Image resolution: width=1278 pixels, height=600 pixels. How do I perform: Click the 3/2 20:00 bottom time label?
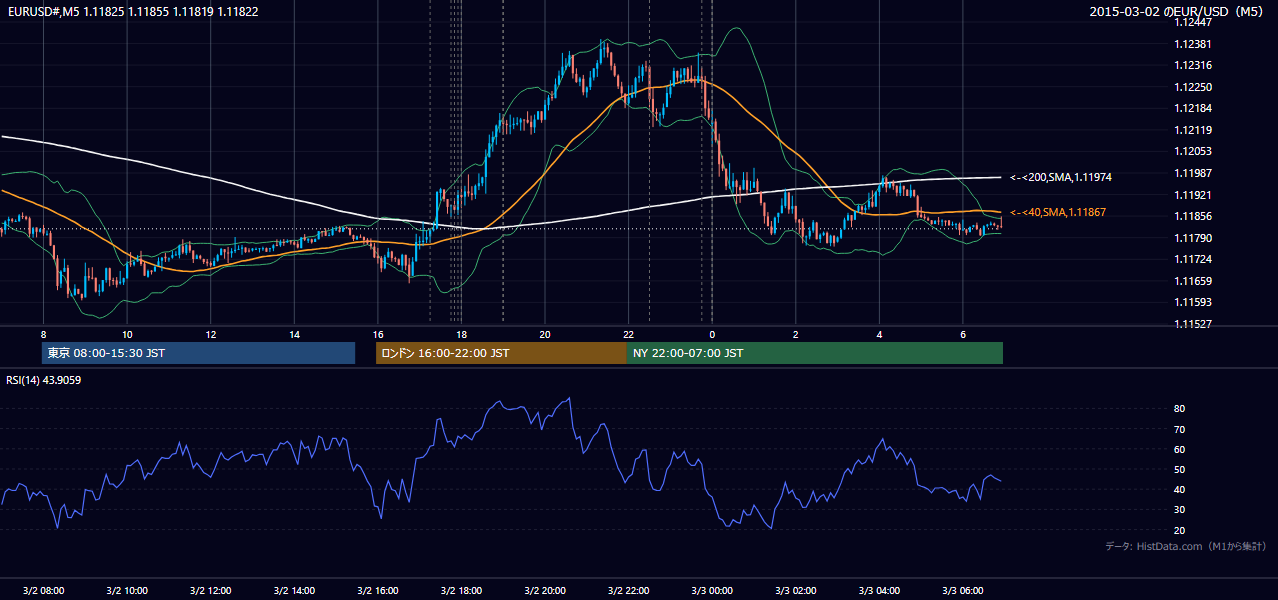point(545,590)
